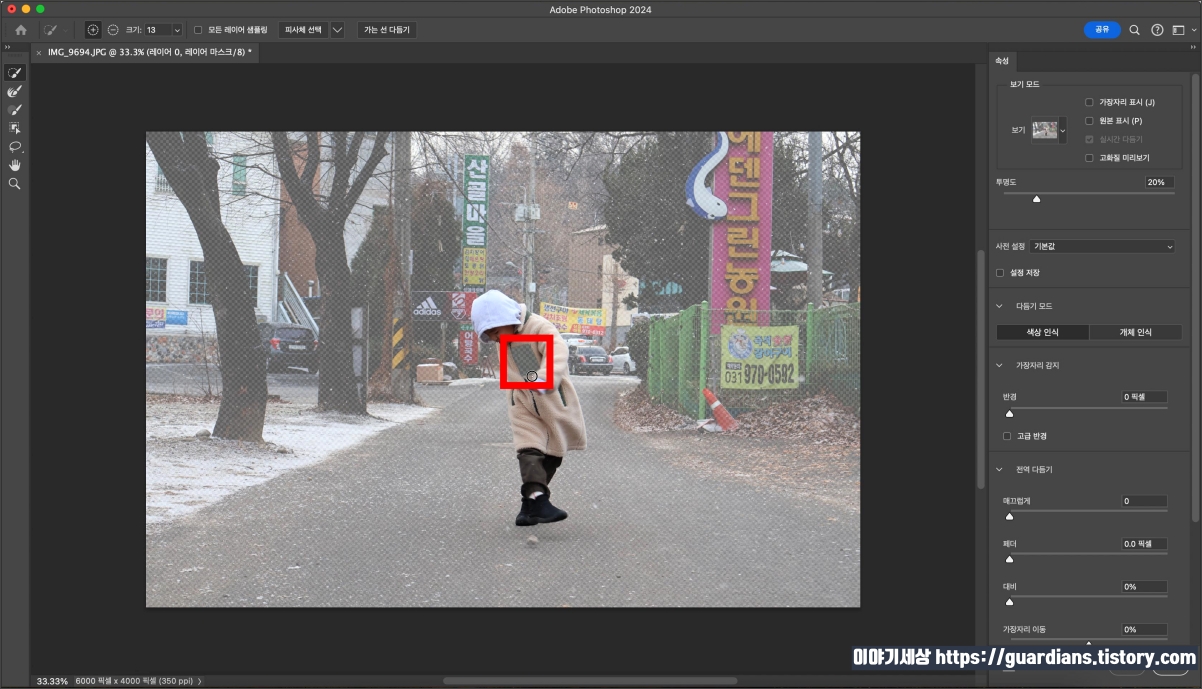Select the Refine Edge Brush tool
The width and height of the screenshot is (1202, 689).
click(x=15, y=91)
